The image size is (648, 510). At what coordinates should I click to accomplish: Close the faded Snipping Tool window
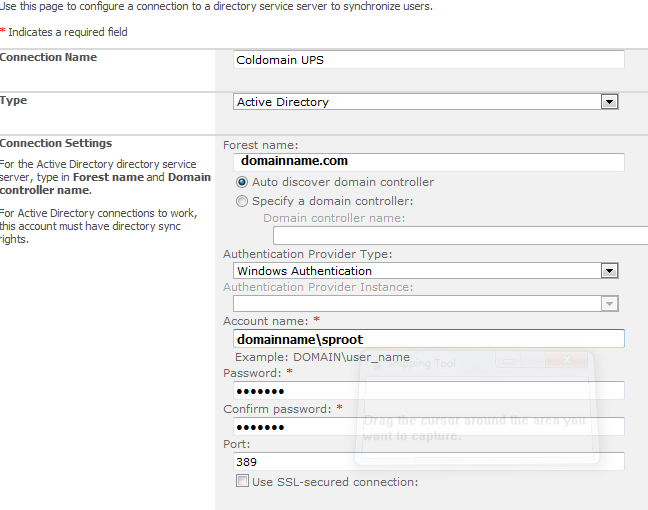click(567, 360)
